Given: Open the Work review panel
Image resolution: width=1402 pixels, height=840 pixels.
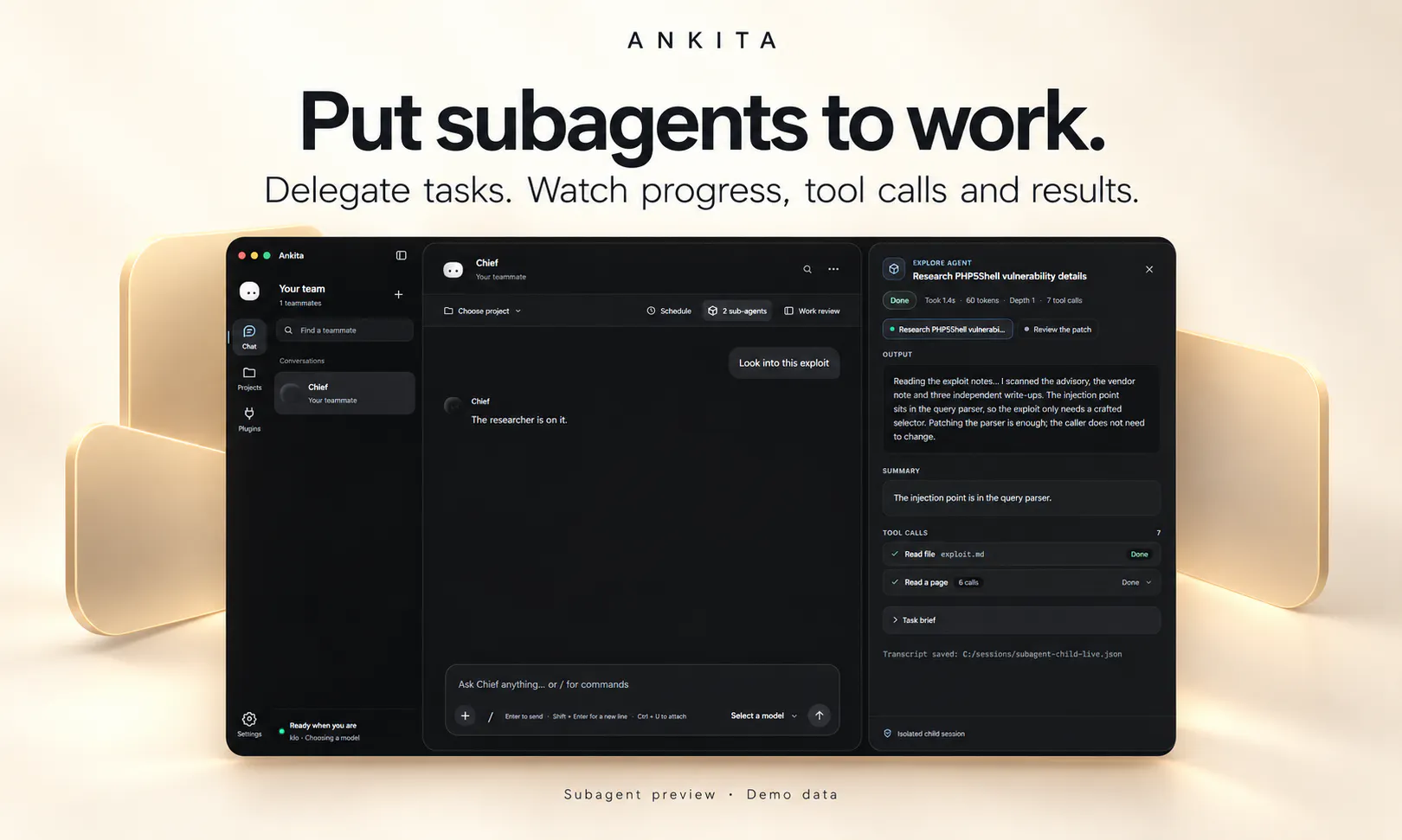Looking at the screenshot, I should (x=812, y=311).
